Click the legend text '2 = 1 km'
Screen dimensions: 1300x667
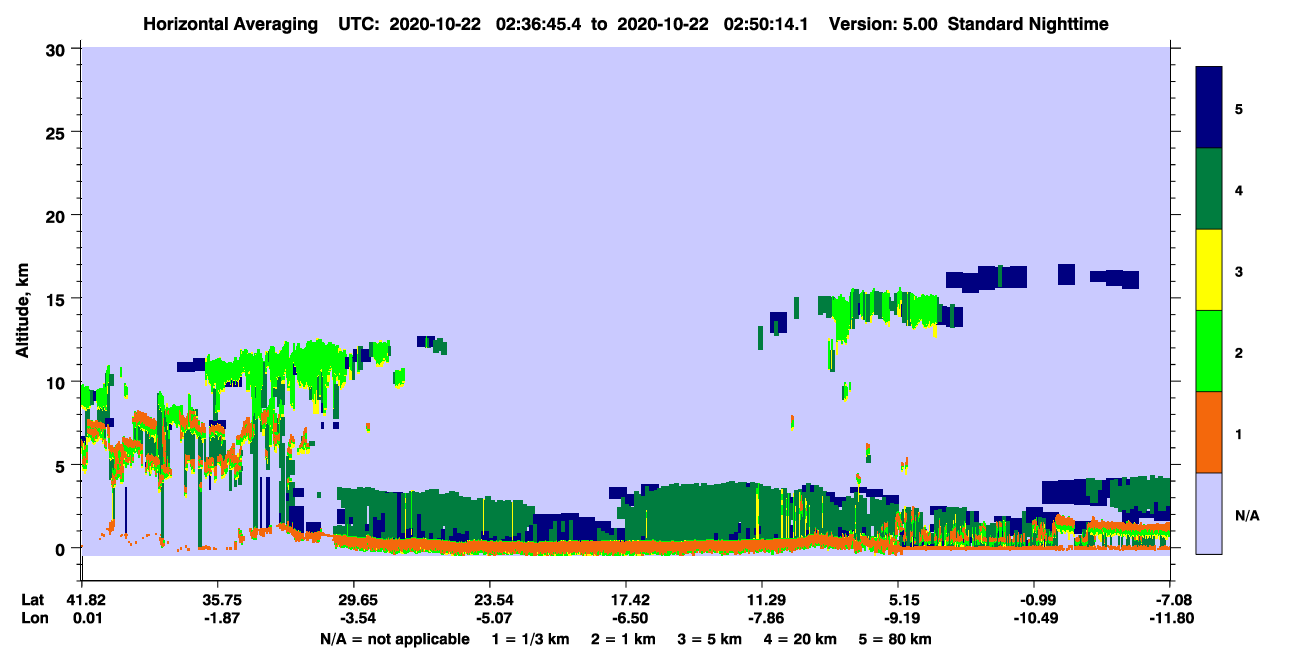click(x=624, y=639)
